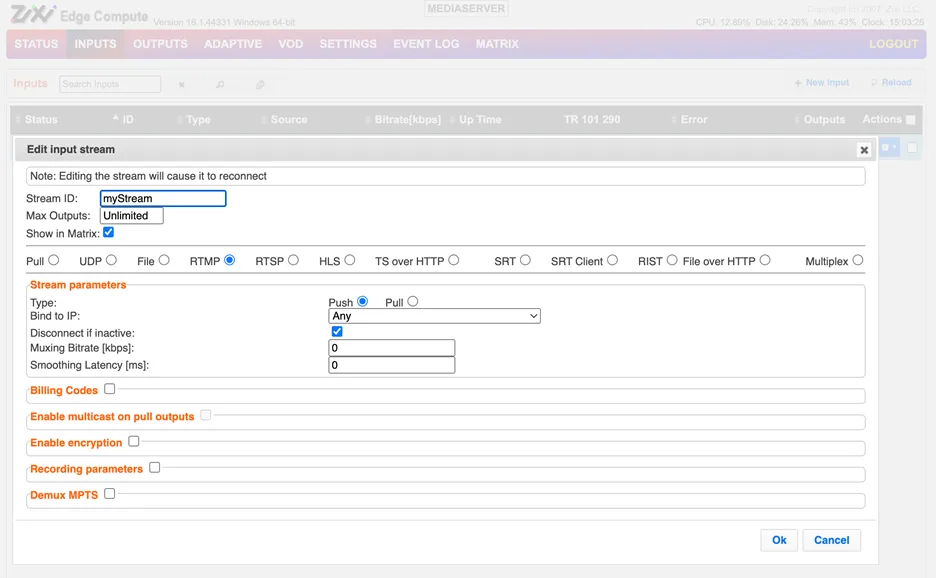Screen dimensions: 936x578
Task: Open the STATUS tab
Action: (x=36, y=44)
